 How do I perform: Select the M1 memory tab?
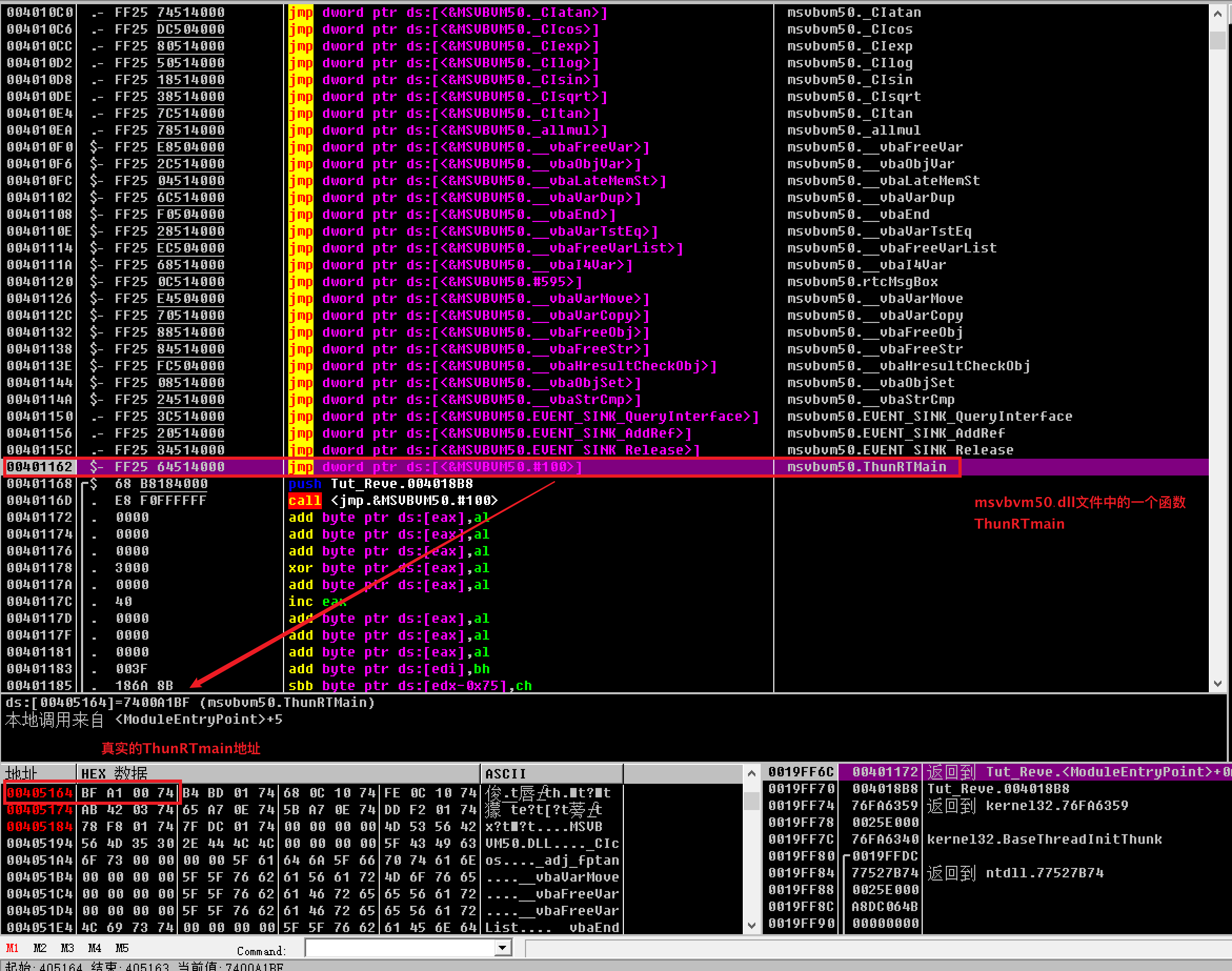(13, 948)
